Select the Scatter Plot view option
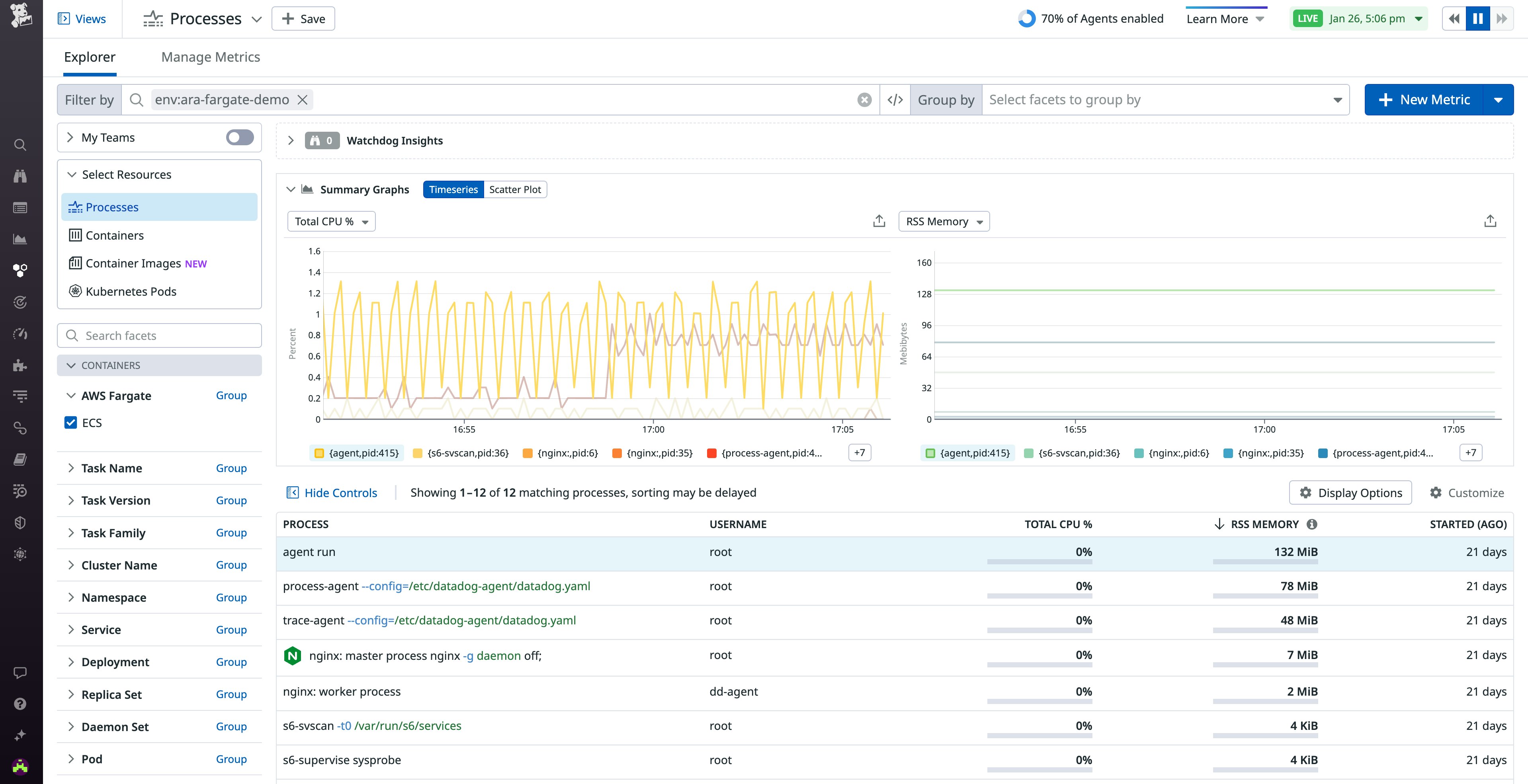 515,189
